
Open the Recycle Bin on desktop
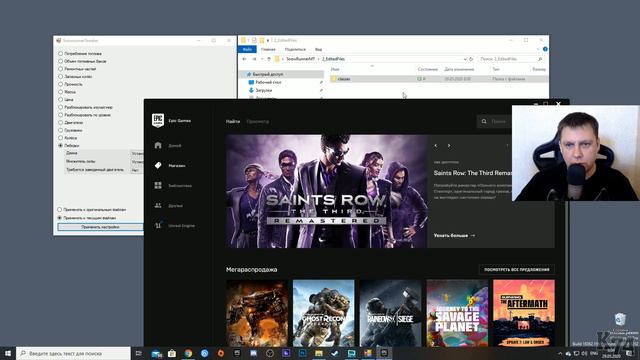pos(620,319)
